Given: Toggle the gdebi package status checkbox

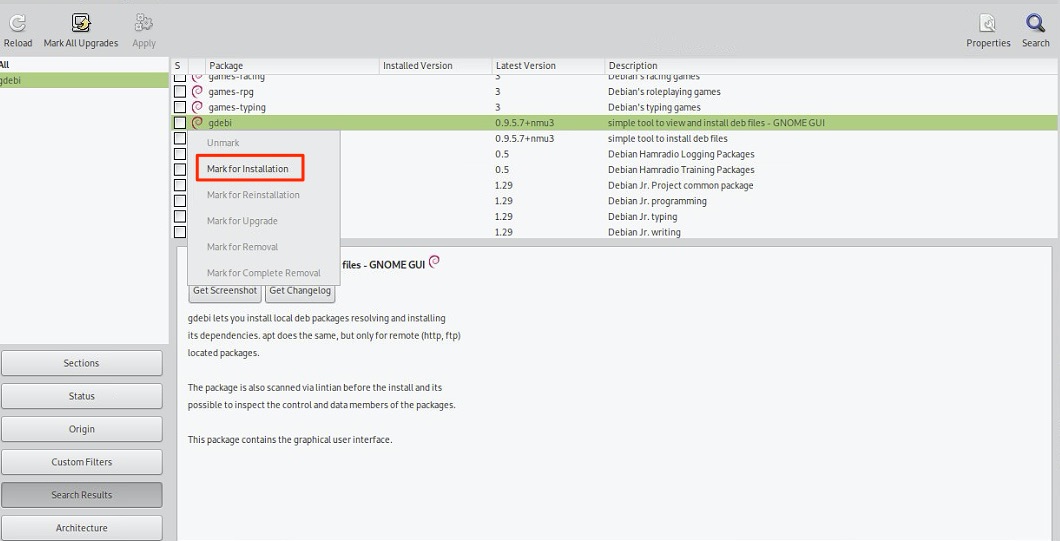Looking at the screenshot, I should [x=180, y=123].
